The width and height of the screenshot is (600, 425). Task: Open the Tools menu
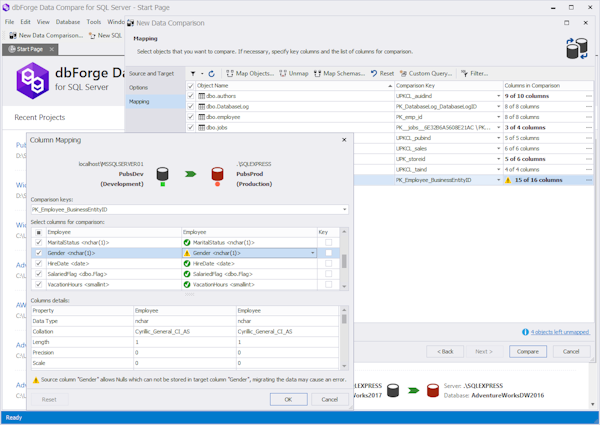(x=94, y=22)
